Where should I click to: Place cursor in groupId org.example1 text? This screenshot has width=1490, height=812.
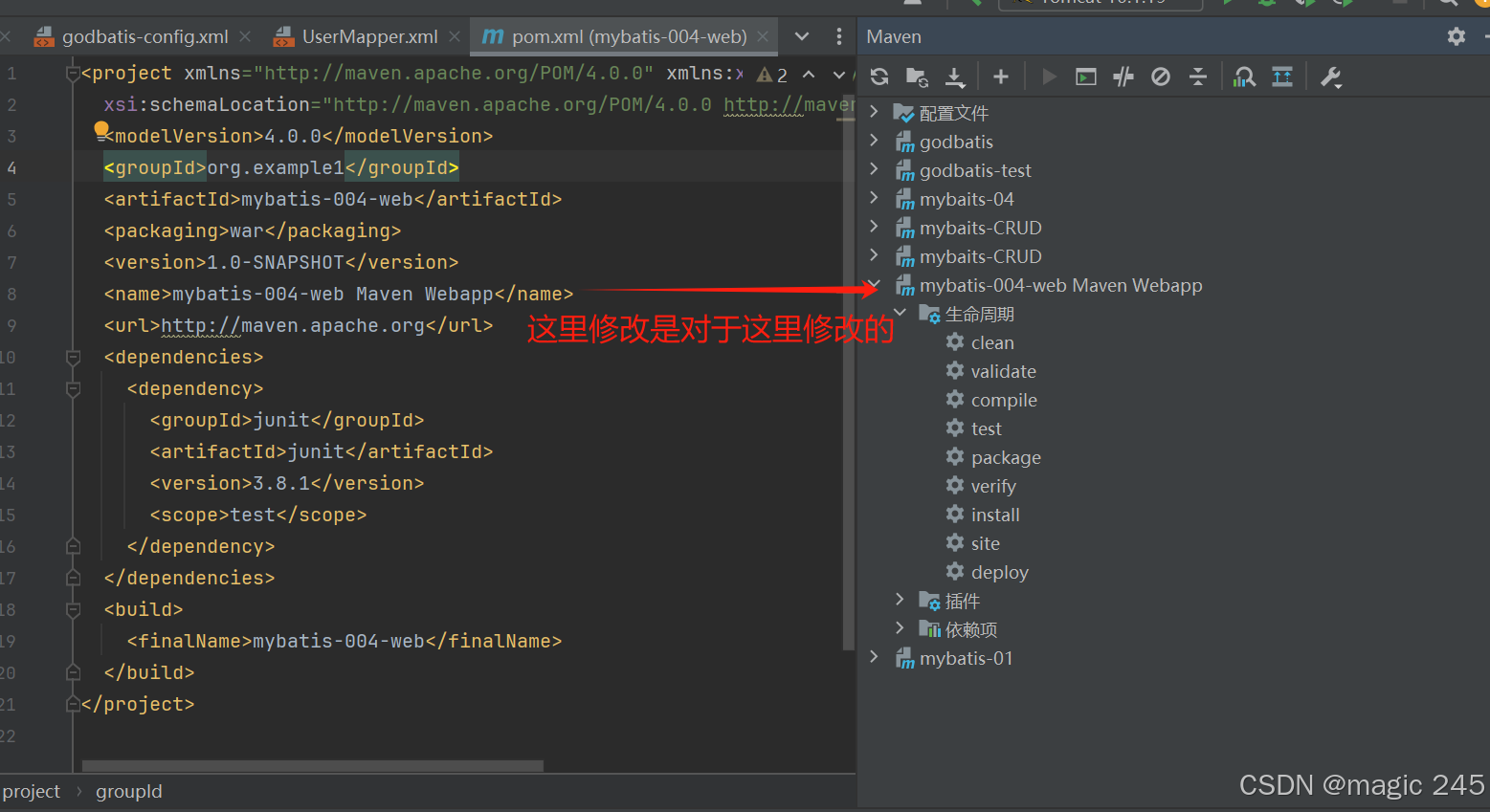(275, 167)
